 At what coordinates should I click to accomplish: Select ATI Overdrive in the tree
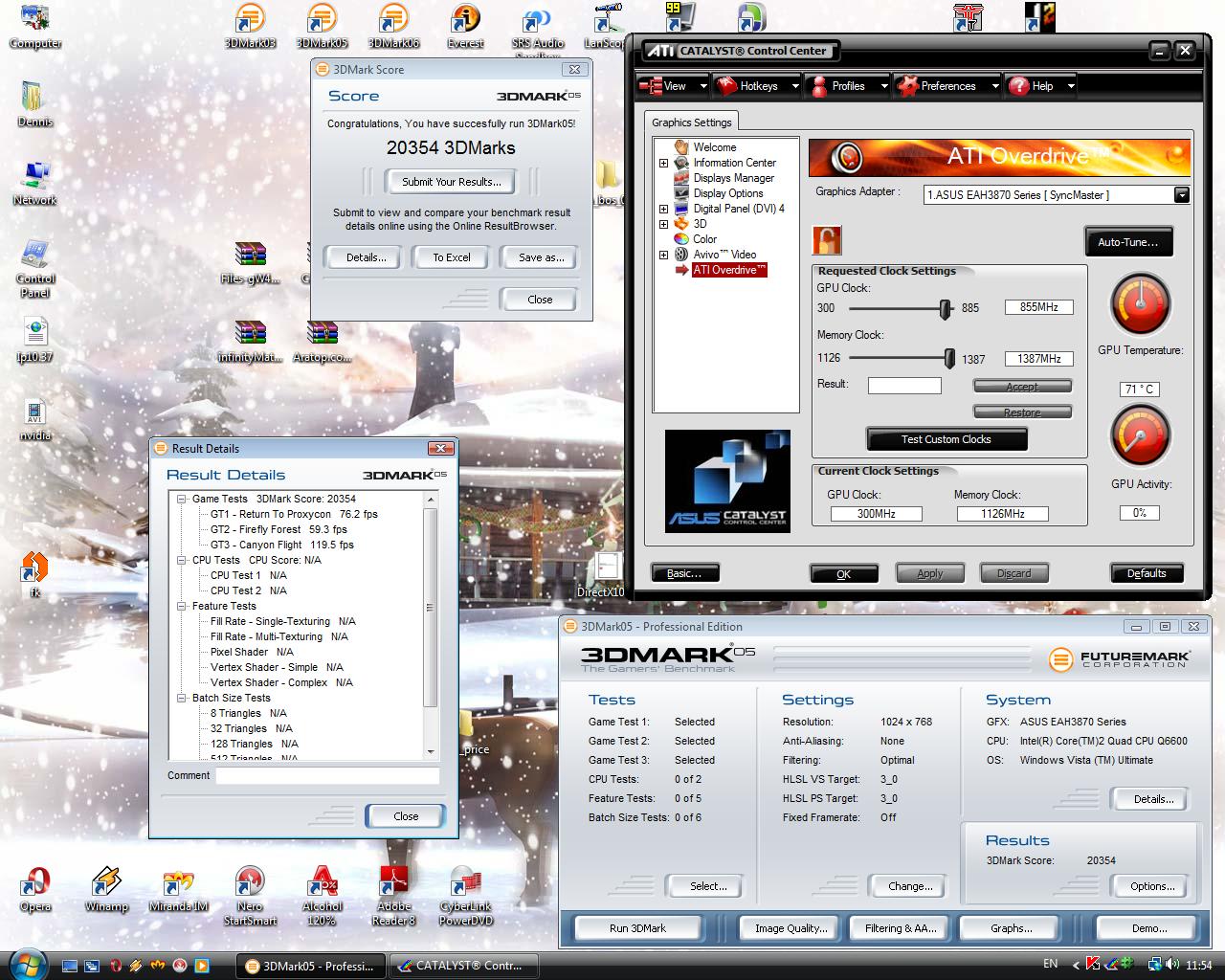pos(729,270)
